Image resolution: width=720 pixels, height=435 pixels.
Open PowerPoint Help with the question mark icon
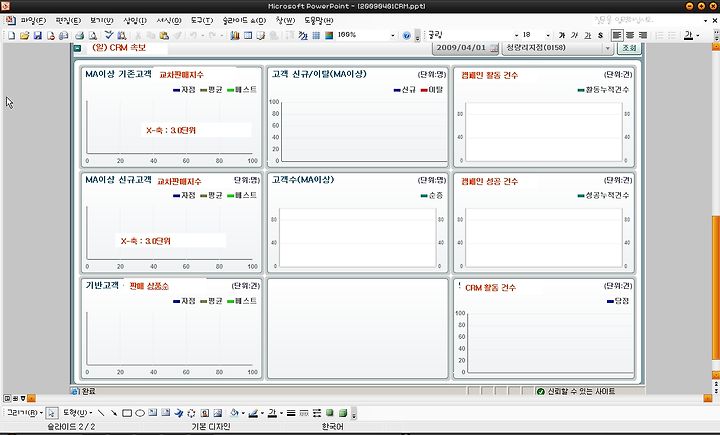tap(406, 35)
